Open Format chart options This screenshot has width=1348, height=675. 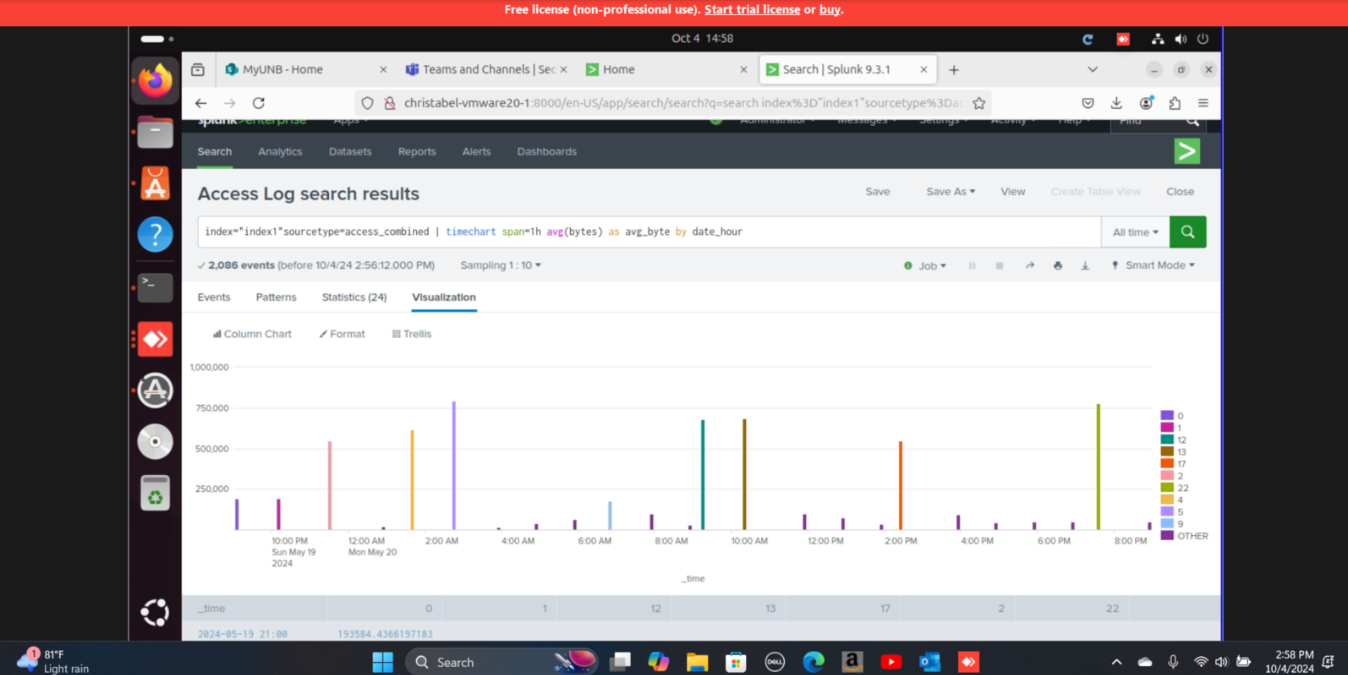click(x=342, y=334)
